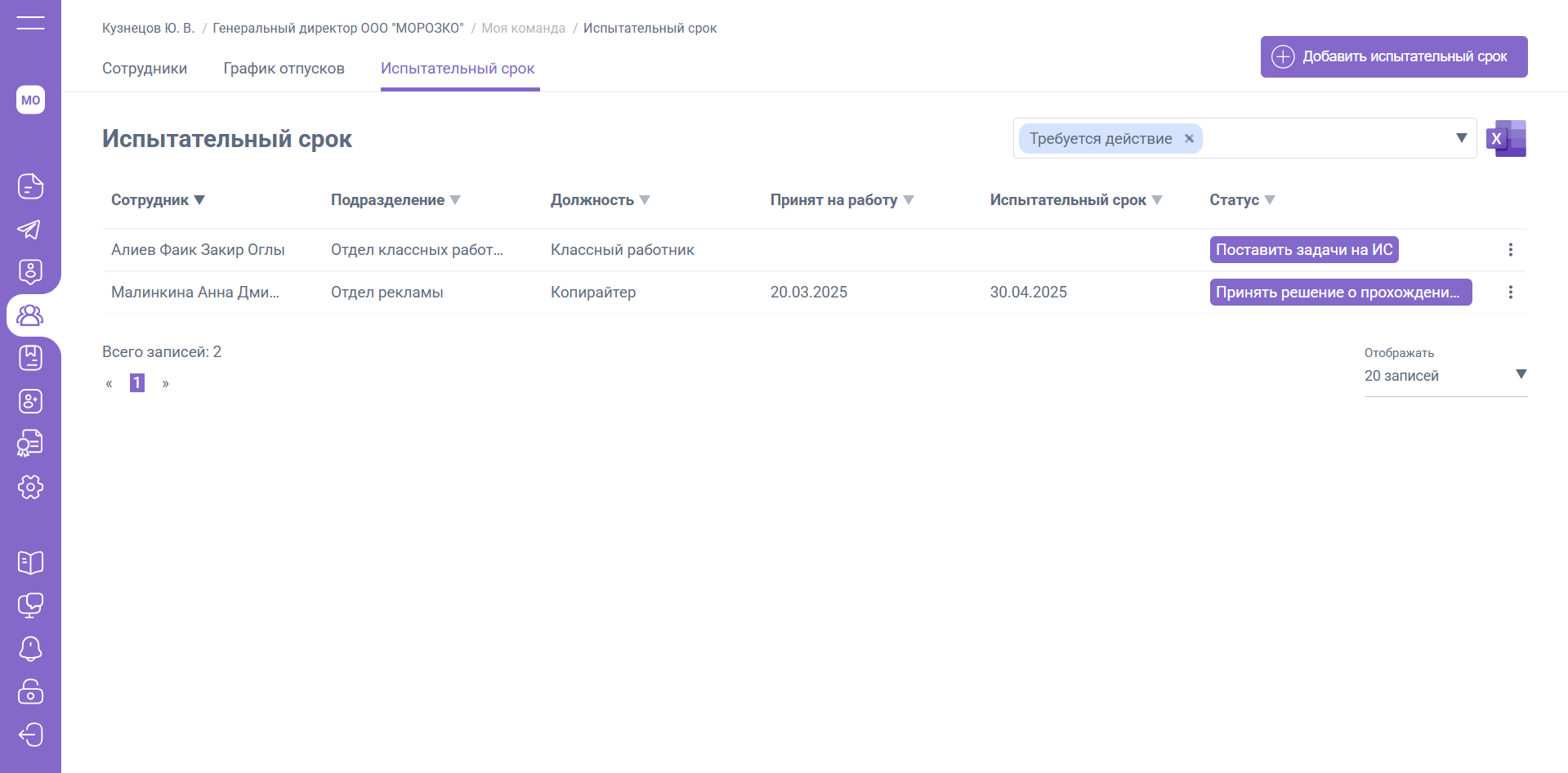Click the notifications bell icon
The image size is (1568, 773).
[x=30, y=649]
